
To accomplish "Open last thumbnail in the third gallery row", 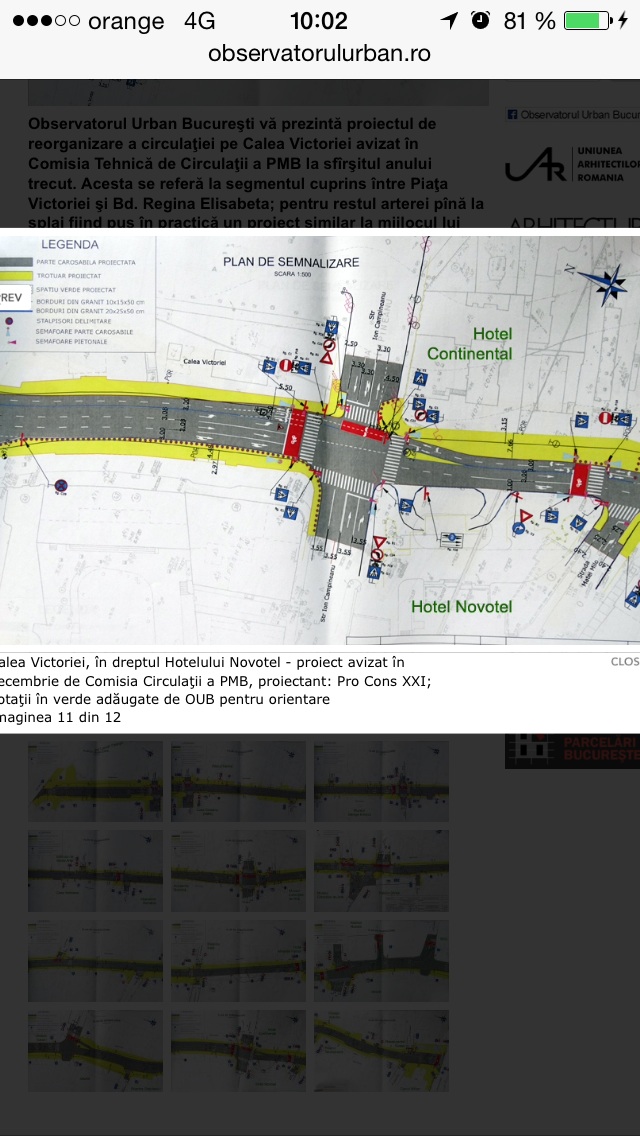I will tap(381, 961).
